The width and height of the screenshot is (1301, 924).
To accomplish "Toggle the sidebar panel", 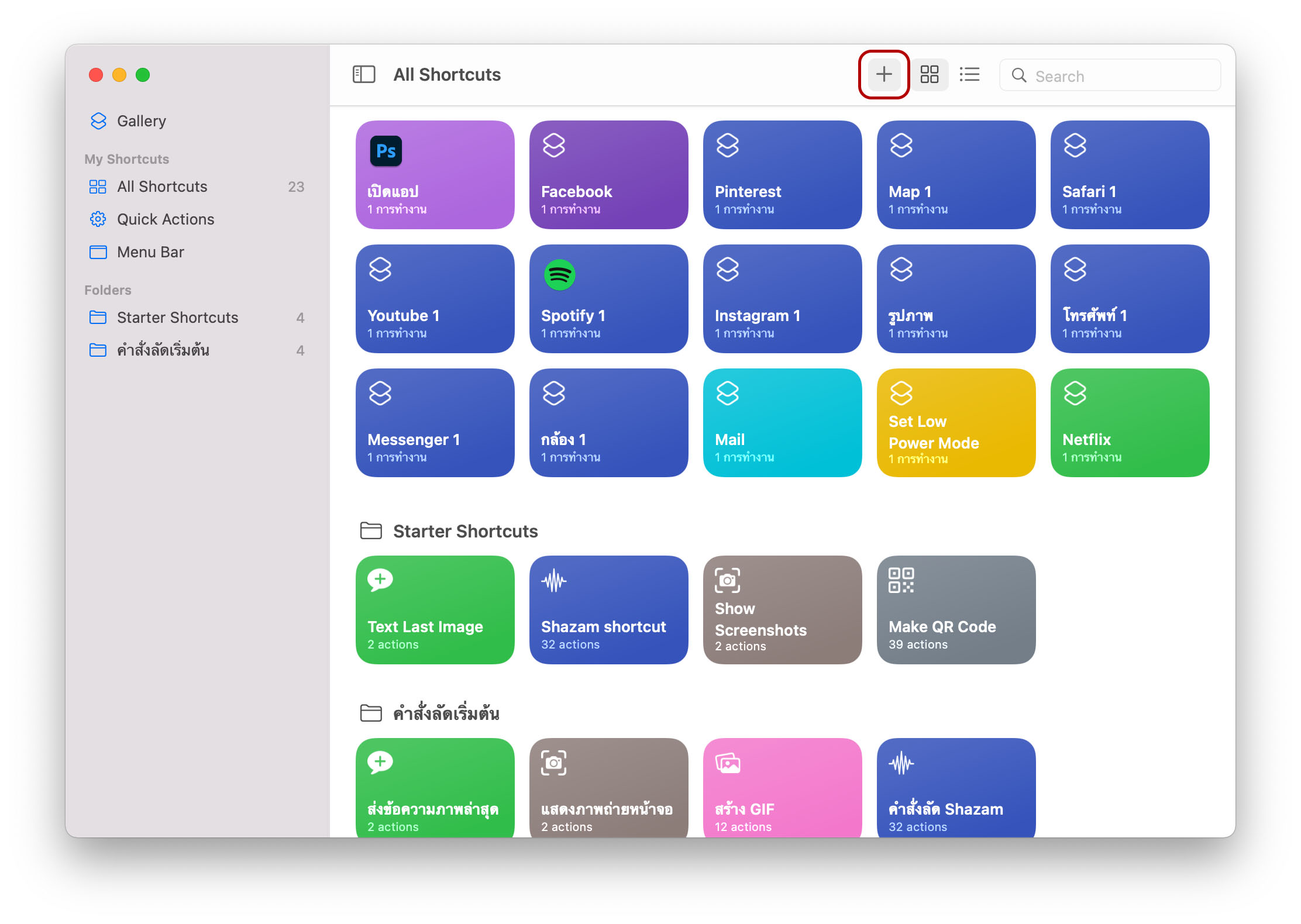I will pos(363,75).
